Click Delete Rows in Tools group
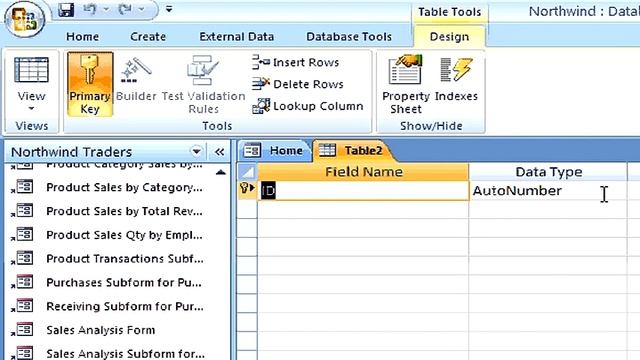 coord(298,84)
